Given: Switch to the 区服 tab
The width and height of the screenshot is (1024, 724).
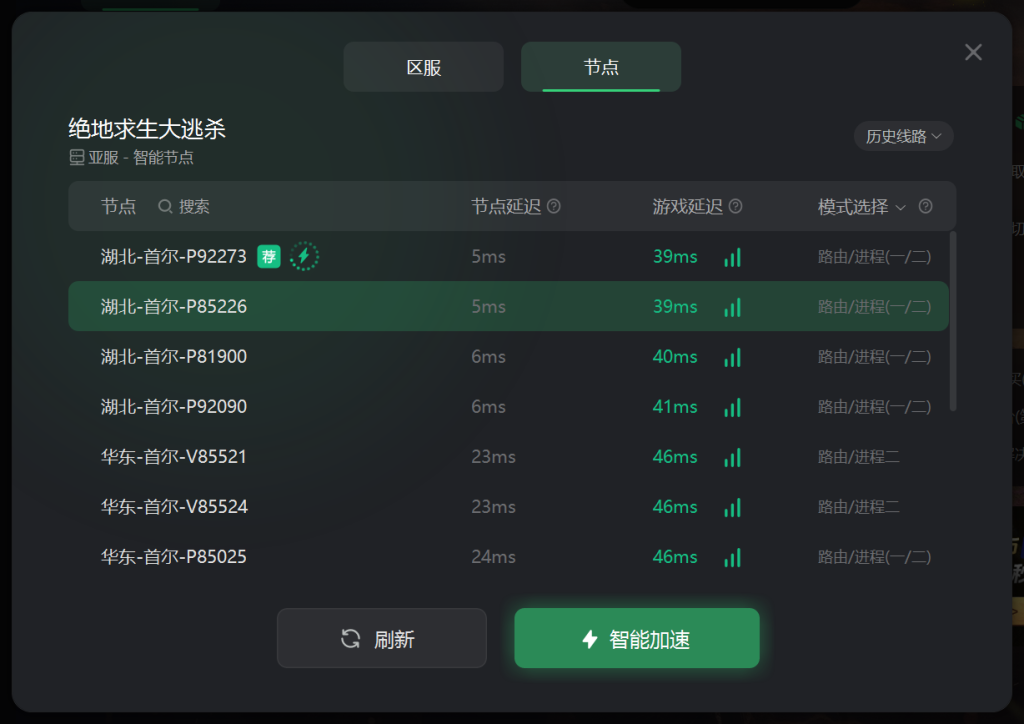Looking at the screenshot, I should (423, 67).
